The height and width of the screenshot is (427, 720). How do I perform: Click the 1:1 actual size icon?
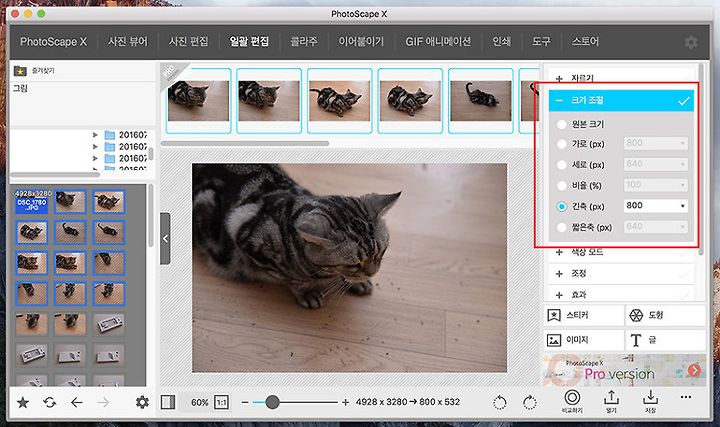[x=221, y=402]
